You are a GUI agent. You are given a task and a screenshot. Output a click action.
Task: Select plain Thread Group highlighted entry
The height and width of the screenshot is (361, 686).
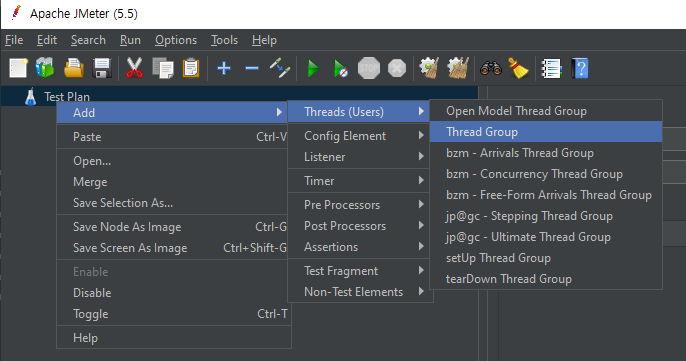(x=546, y=132)
